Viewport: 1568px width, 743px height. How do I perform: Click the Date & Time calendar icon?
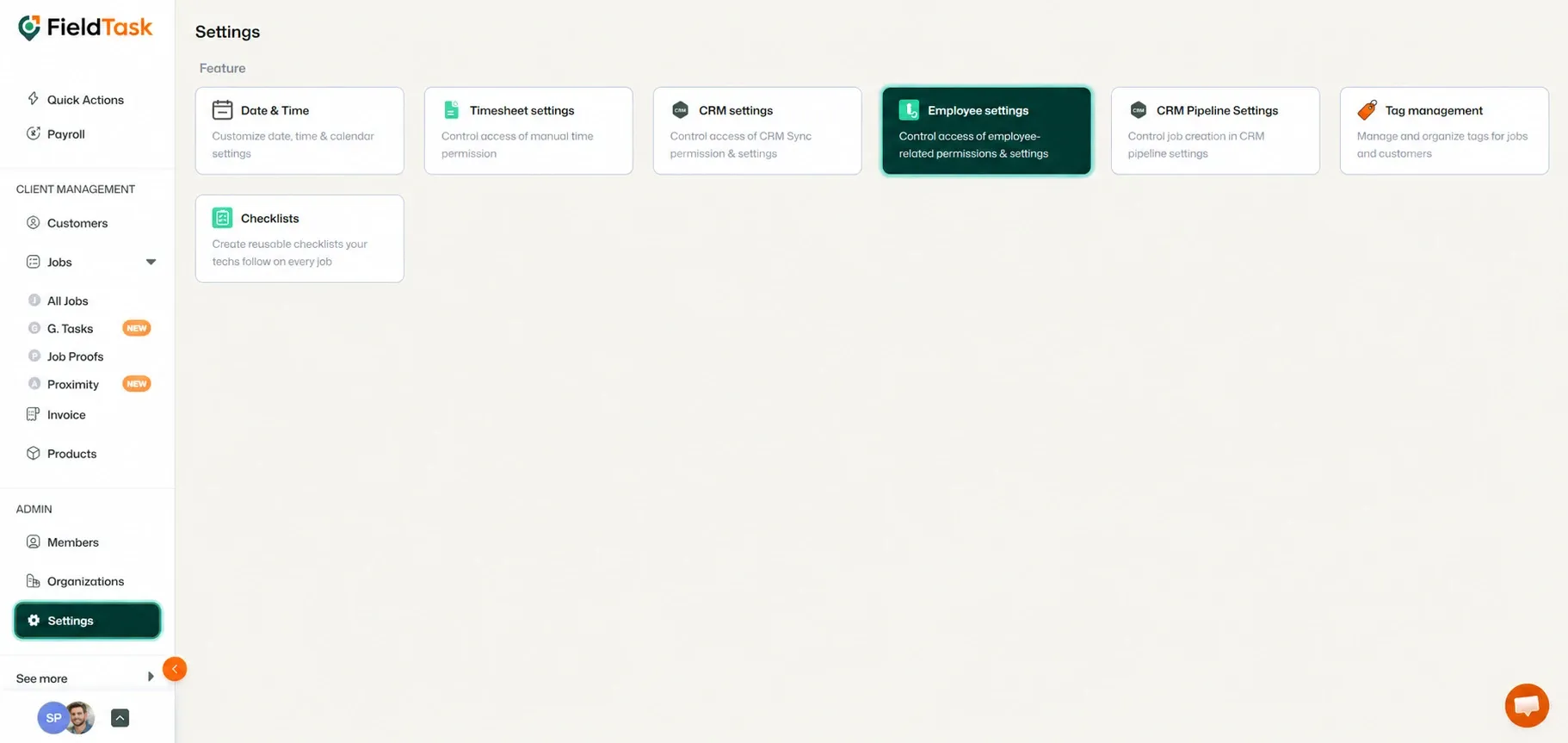tap(222, 110)
